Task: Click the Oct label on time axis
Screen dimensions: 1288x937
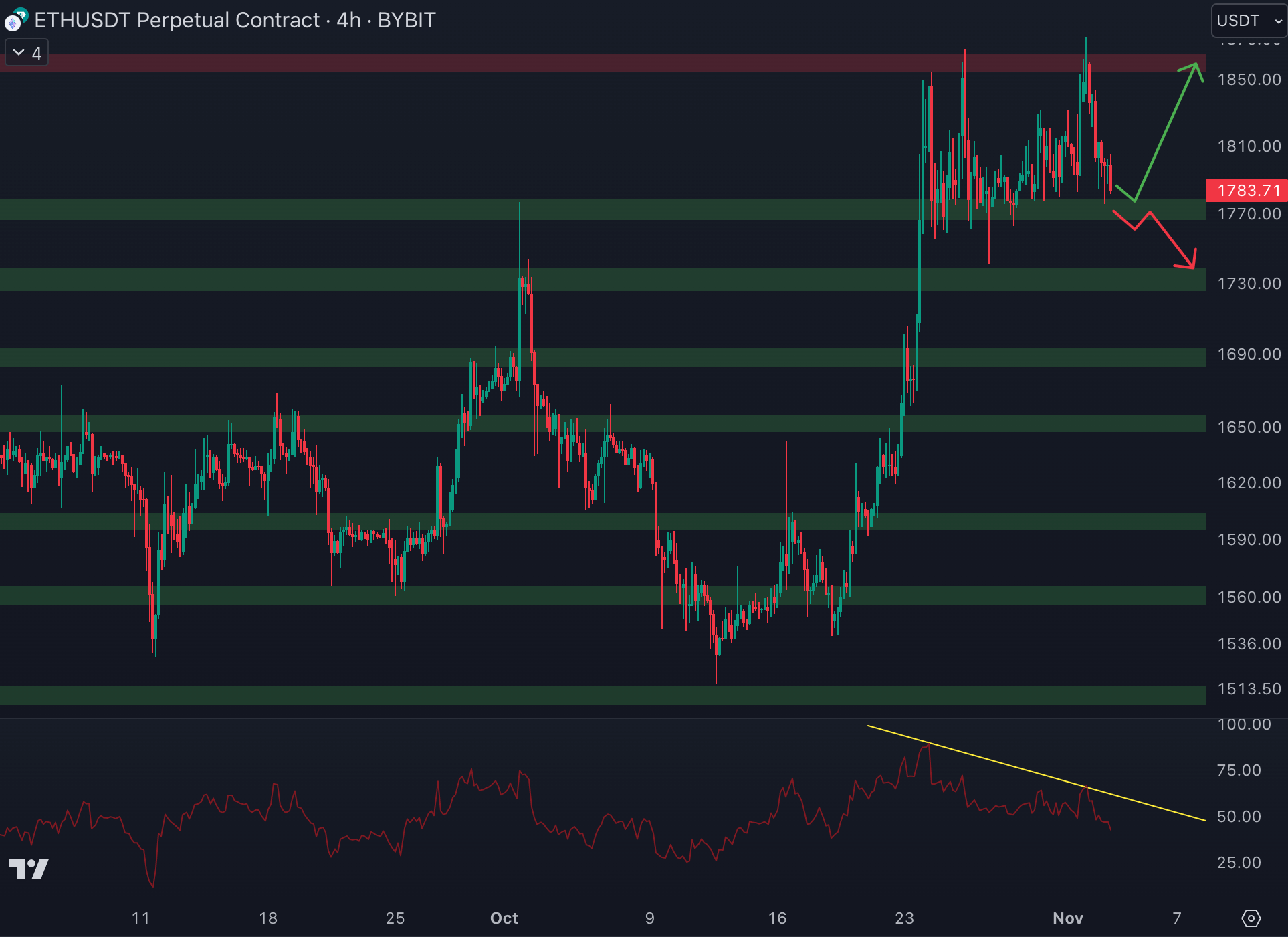Action: click(504, 918)
